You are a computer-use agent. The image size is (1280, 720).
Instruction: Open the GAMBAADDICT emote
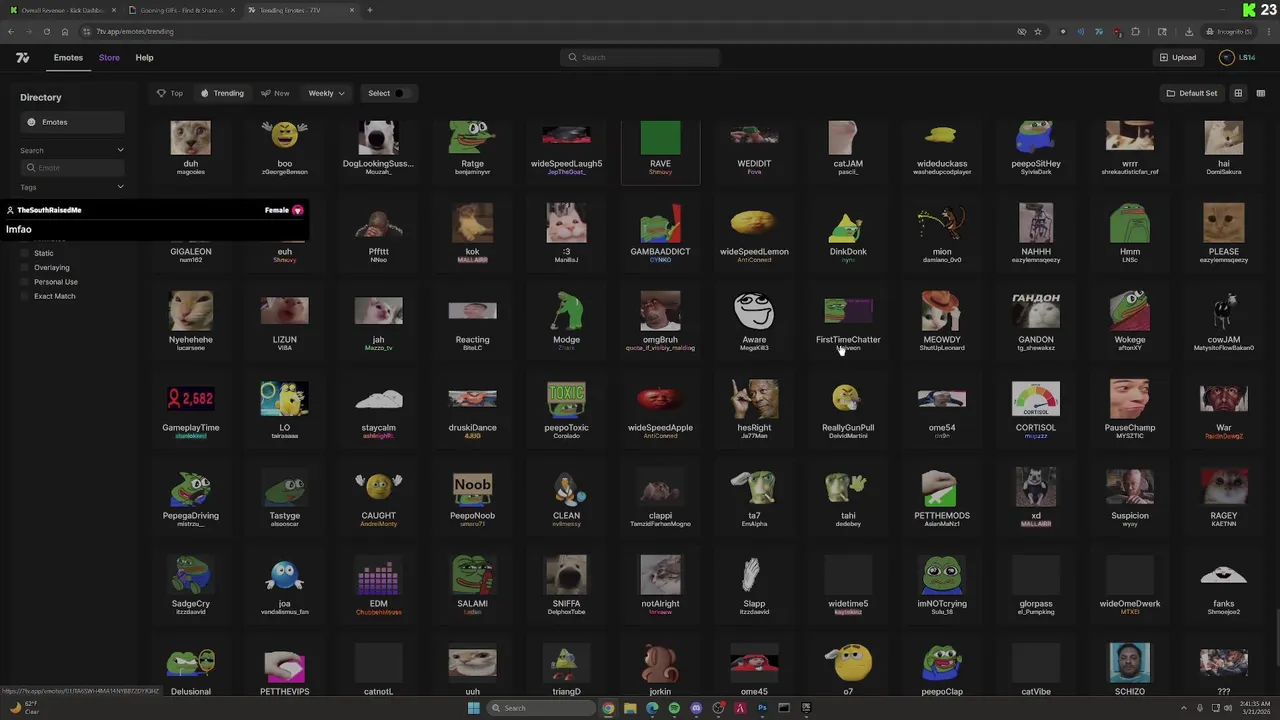[660, 232]
